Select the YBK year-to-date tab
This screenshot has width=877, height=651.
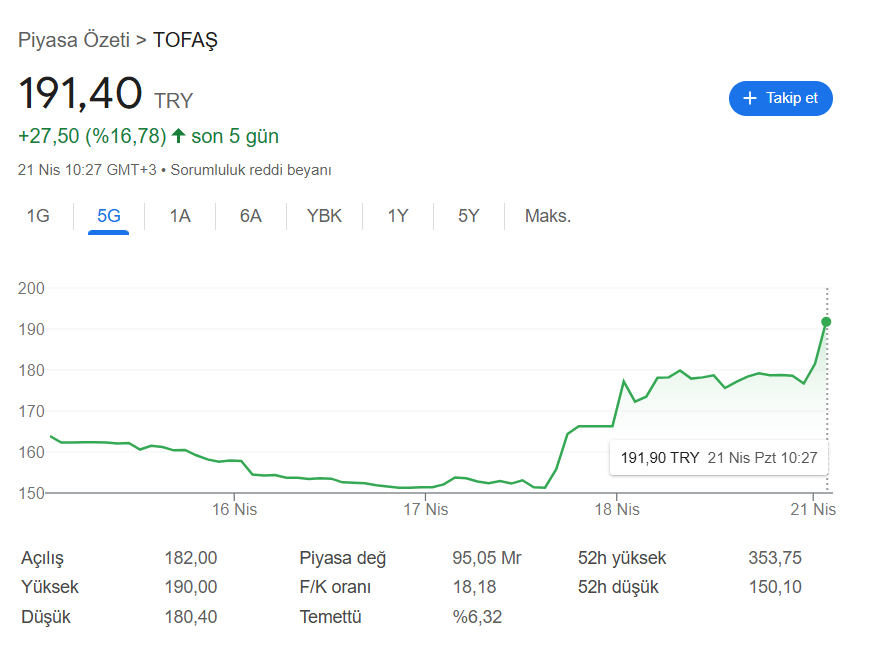click(x=324, y=216)
